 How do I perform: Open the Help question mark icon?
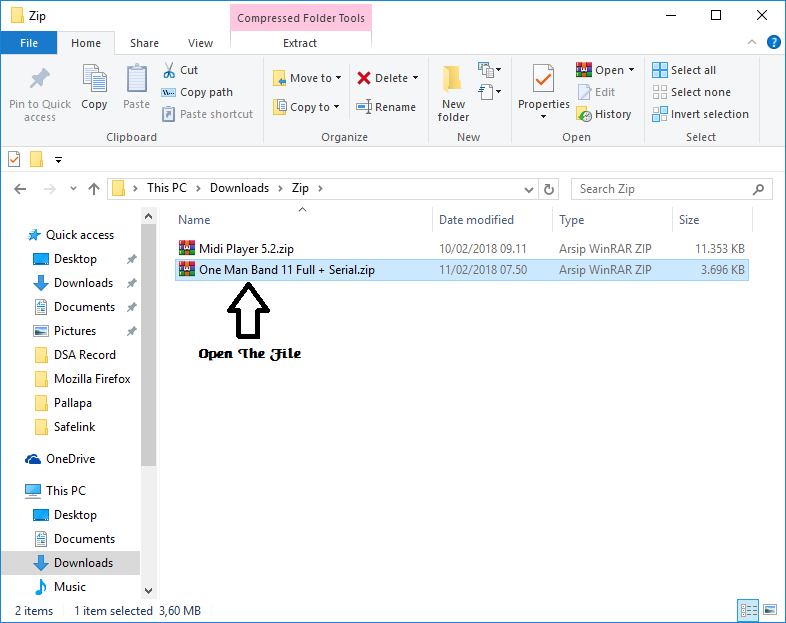(773, 43)
